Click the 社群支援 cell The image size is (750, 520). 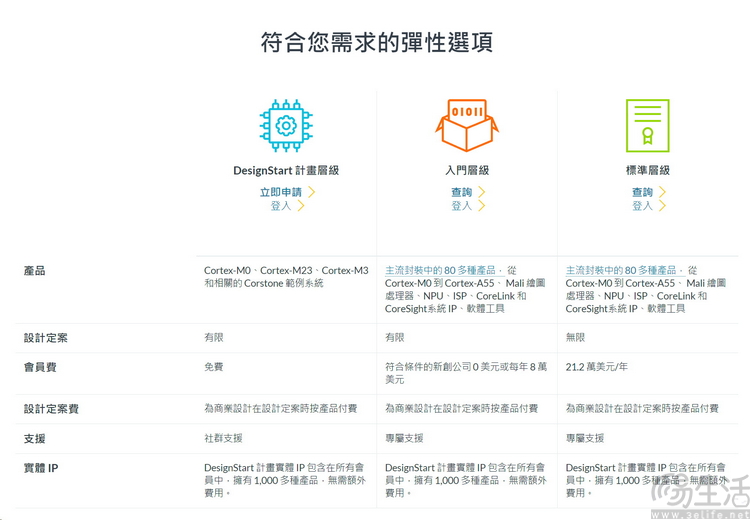tap(223, 438)
